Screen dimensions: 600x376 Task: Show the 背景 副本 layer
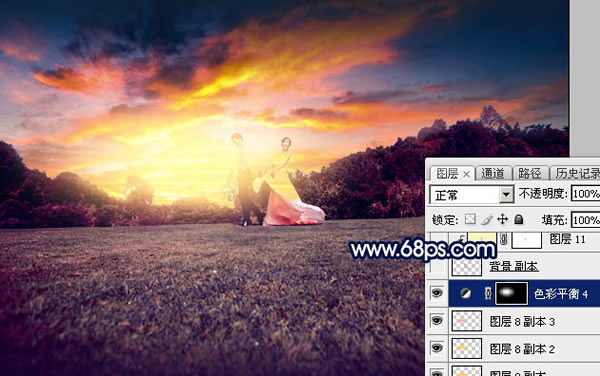[x=437, y=266]
